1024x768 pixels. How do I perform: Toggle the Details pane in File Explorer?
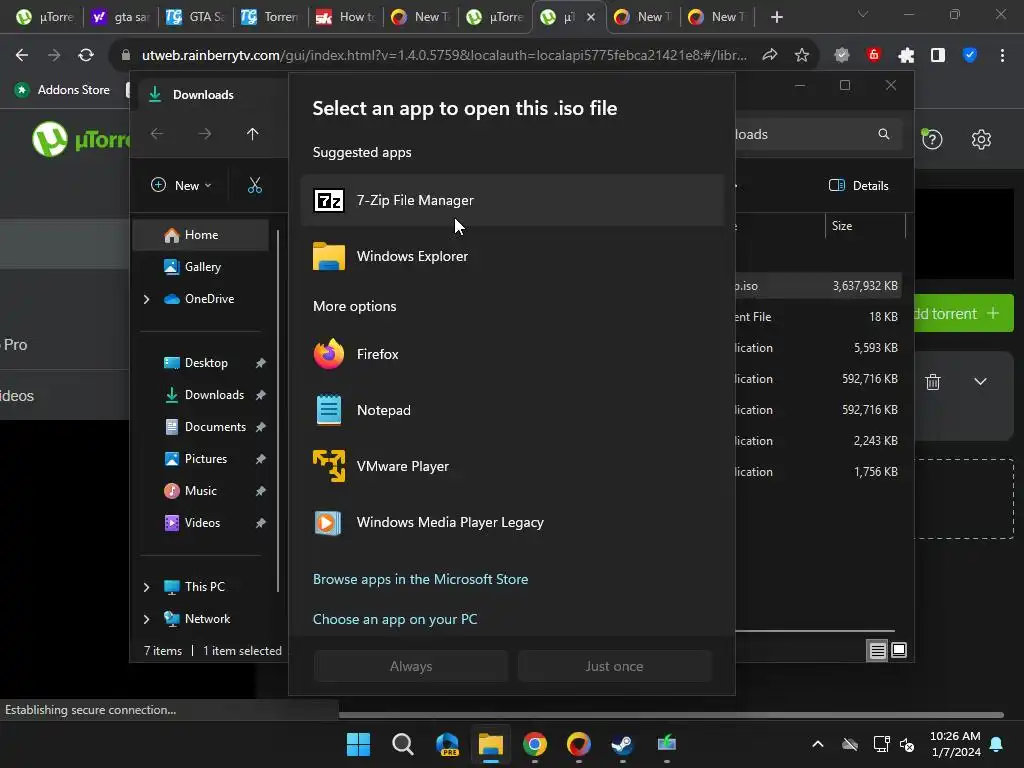coord(858,185)
